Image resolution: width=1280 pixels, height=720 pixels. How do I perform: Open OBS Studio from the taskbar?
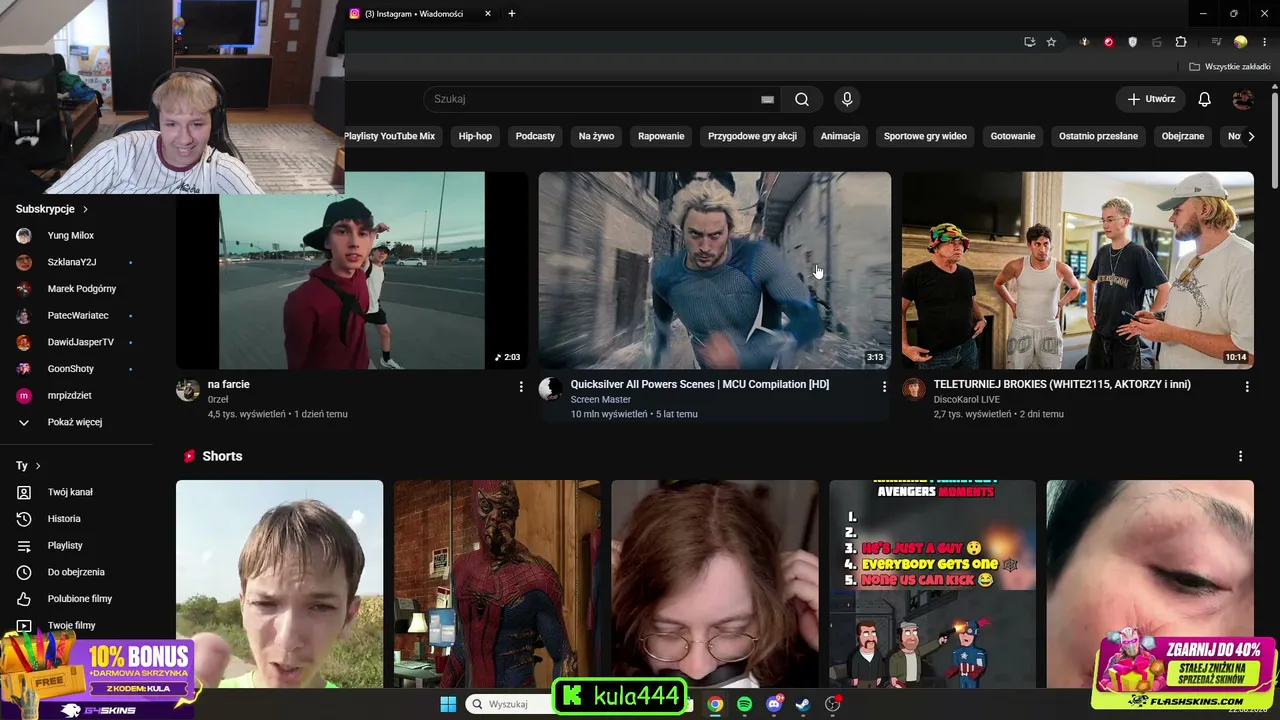tap(832, 704)
